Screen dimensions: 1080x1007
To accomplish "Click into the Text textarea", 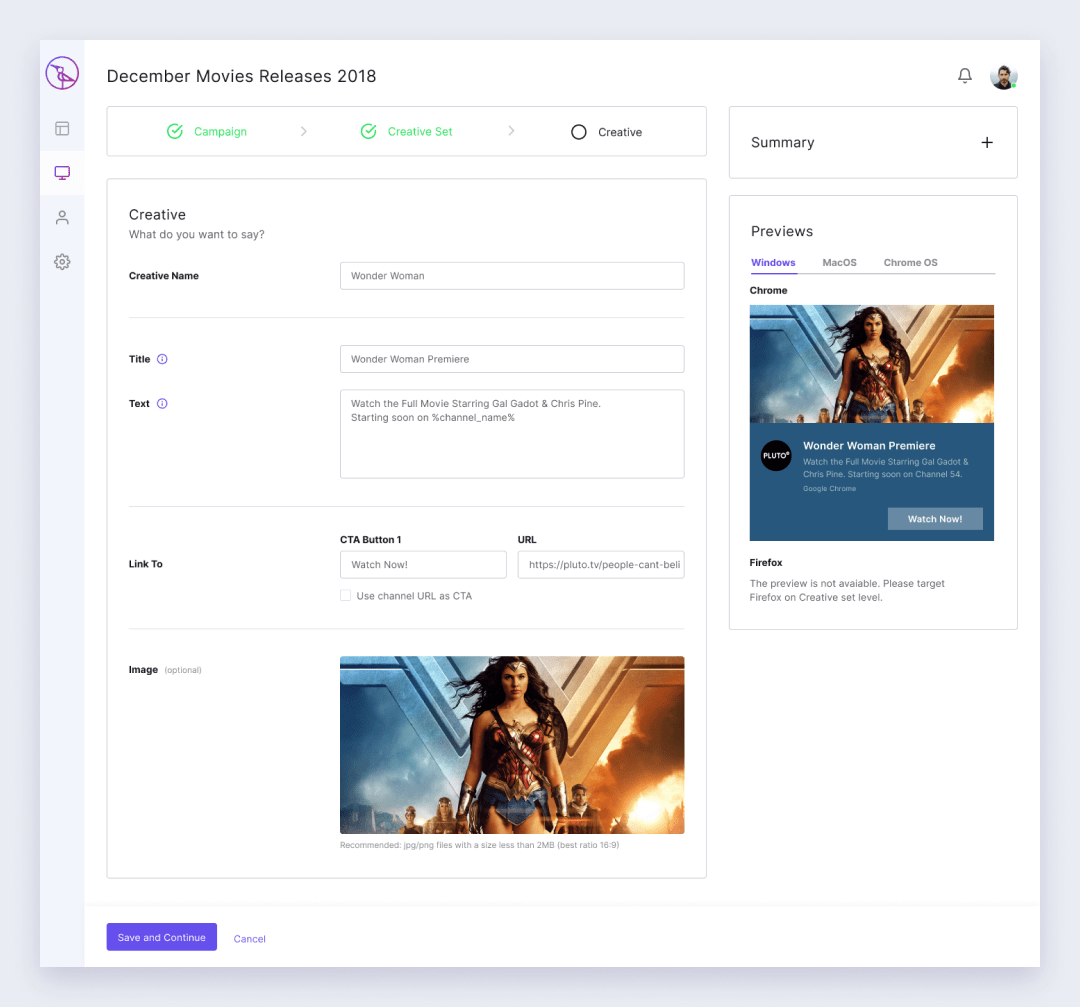I will 512,434.
